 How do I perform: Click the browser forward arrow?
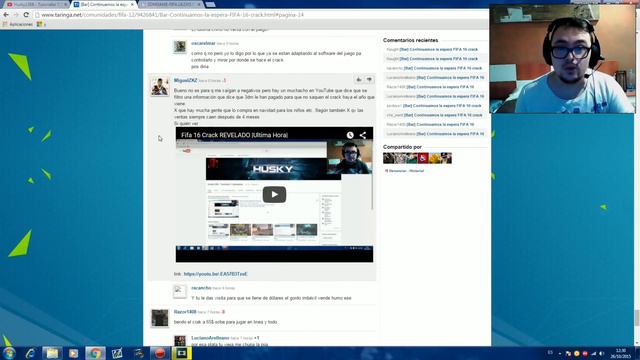16,15
